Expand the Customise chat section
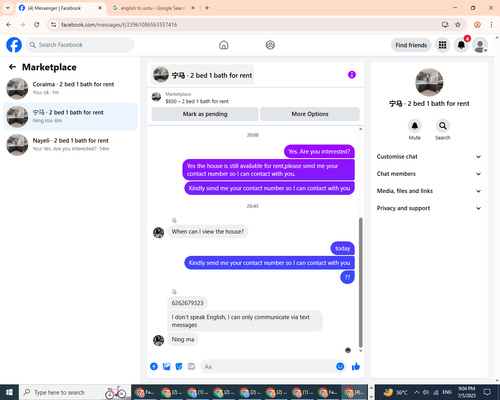 click(x=429, y=157)
